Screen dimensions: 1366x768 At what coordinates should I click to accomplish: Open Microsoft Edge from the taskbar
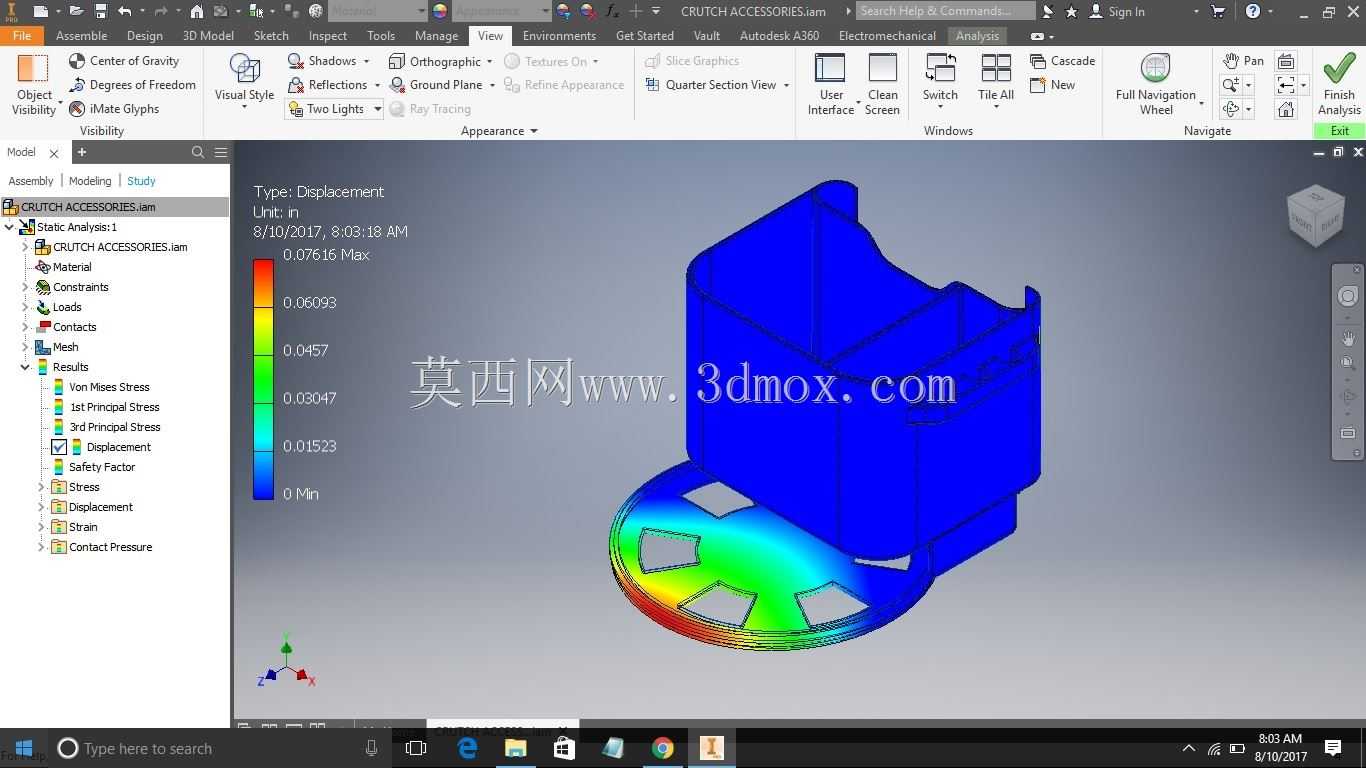pos(467,748)
